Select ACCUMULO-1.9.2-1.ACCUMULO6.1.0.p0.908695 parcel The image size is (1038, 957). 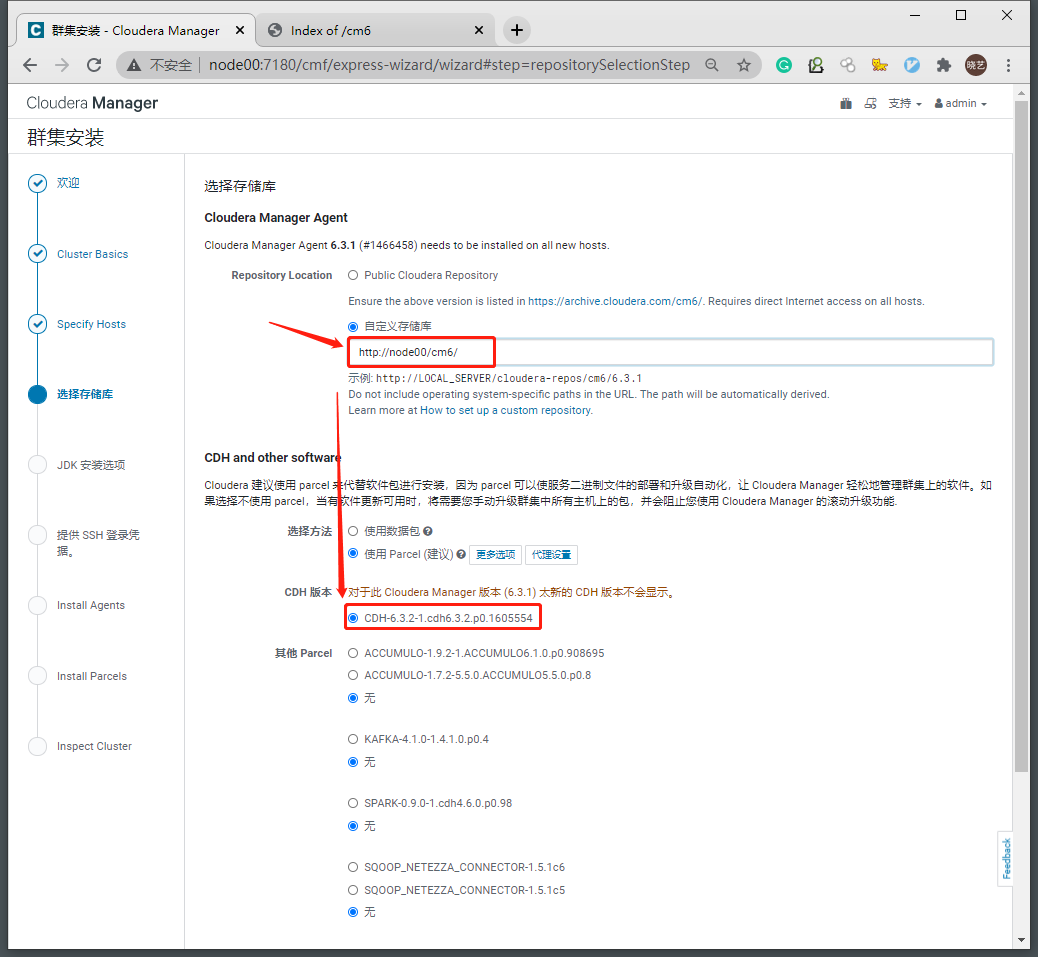click(x=353, y=653)
